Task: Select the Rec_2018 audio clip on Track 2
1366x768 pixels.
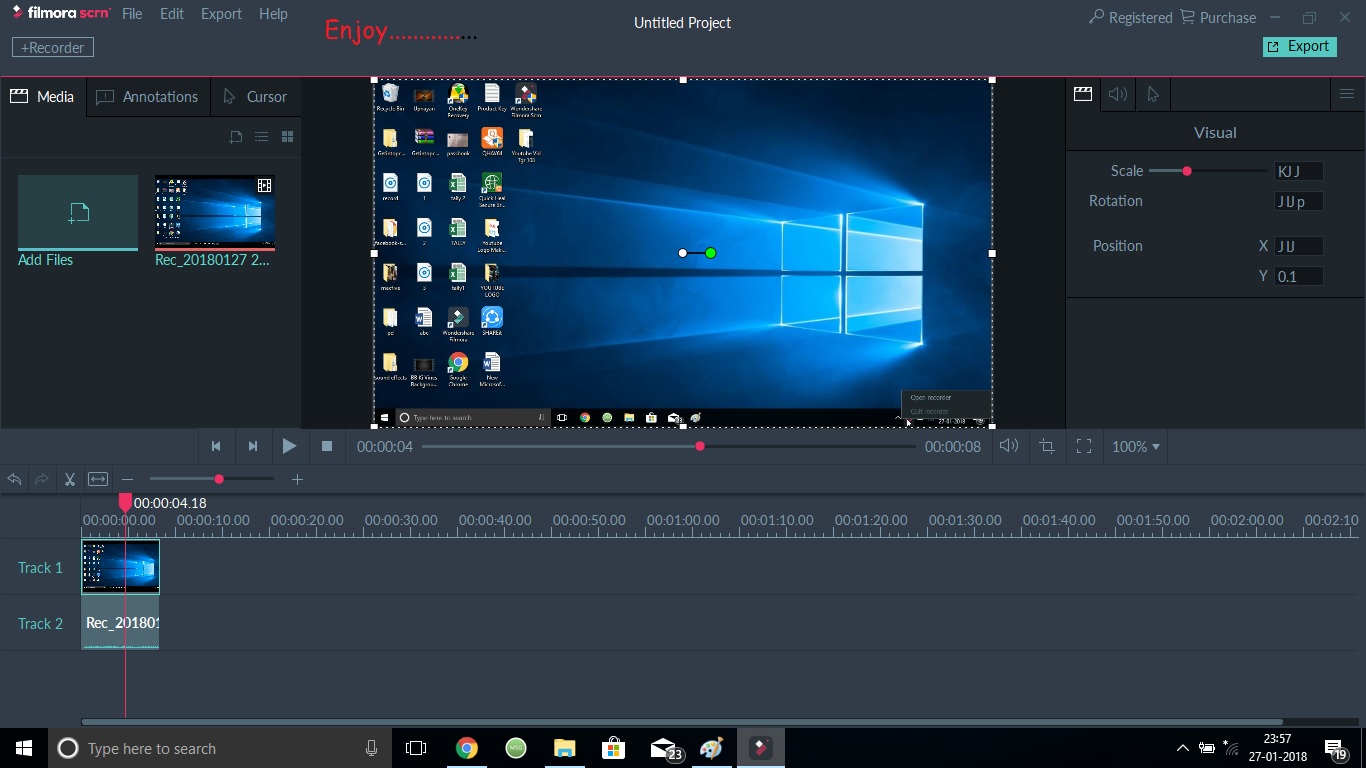Action: 120,623
